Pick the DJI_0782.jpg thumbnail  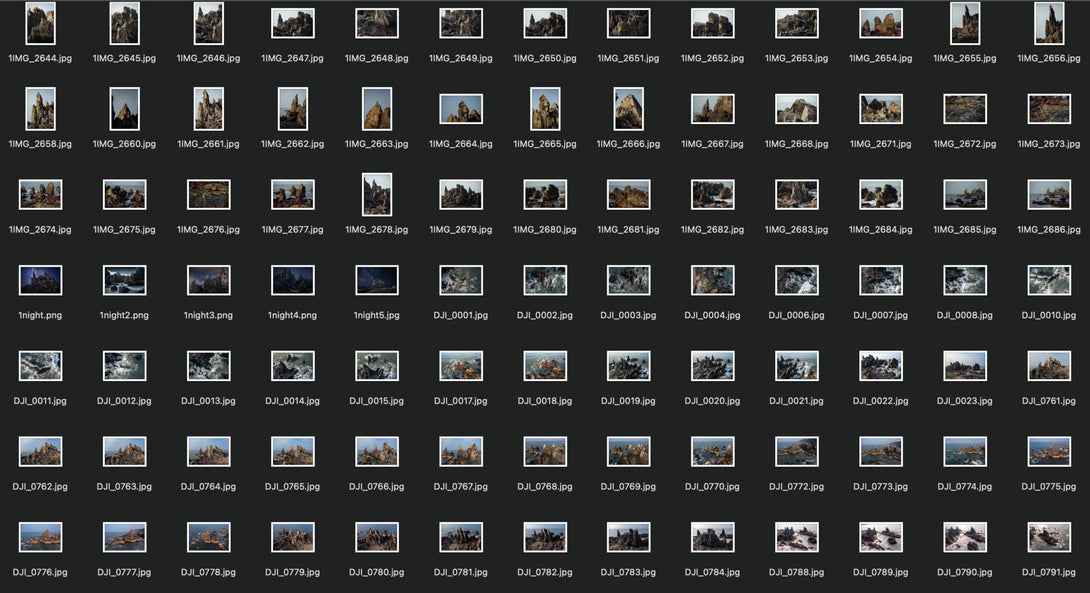coord(545,537)
